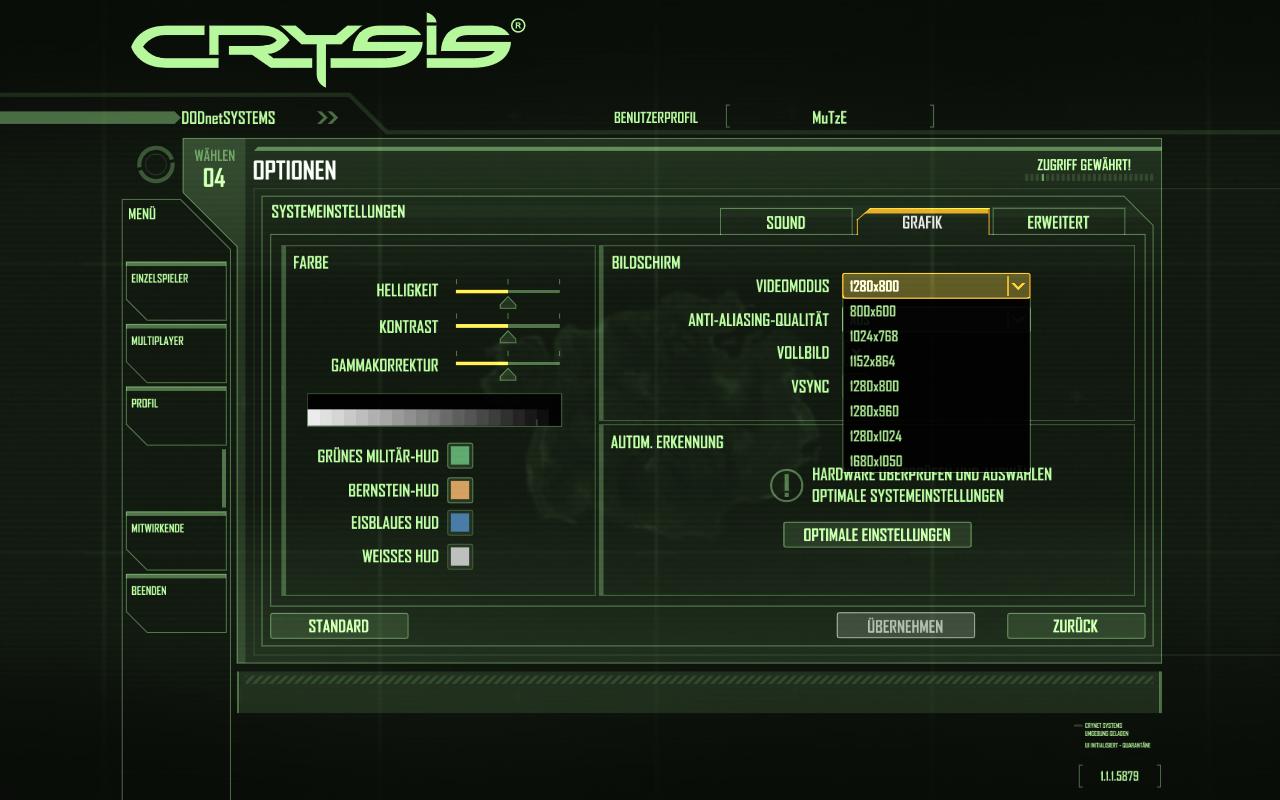Screen dimensions: 1280x800
Task: Click the Optionen heading
Action: pos(295,171)
